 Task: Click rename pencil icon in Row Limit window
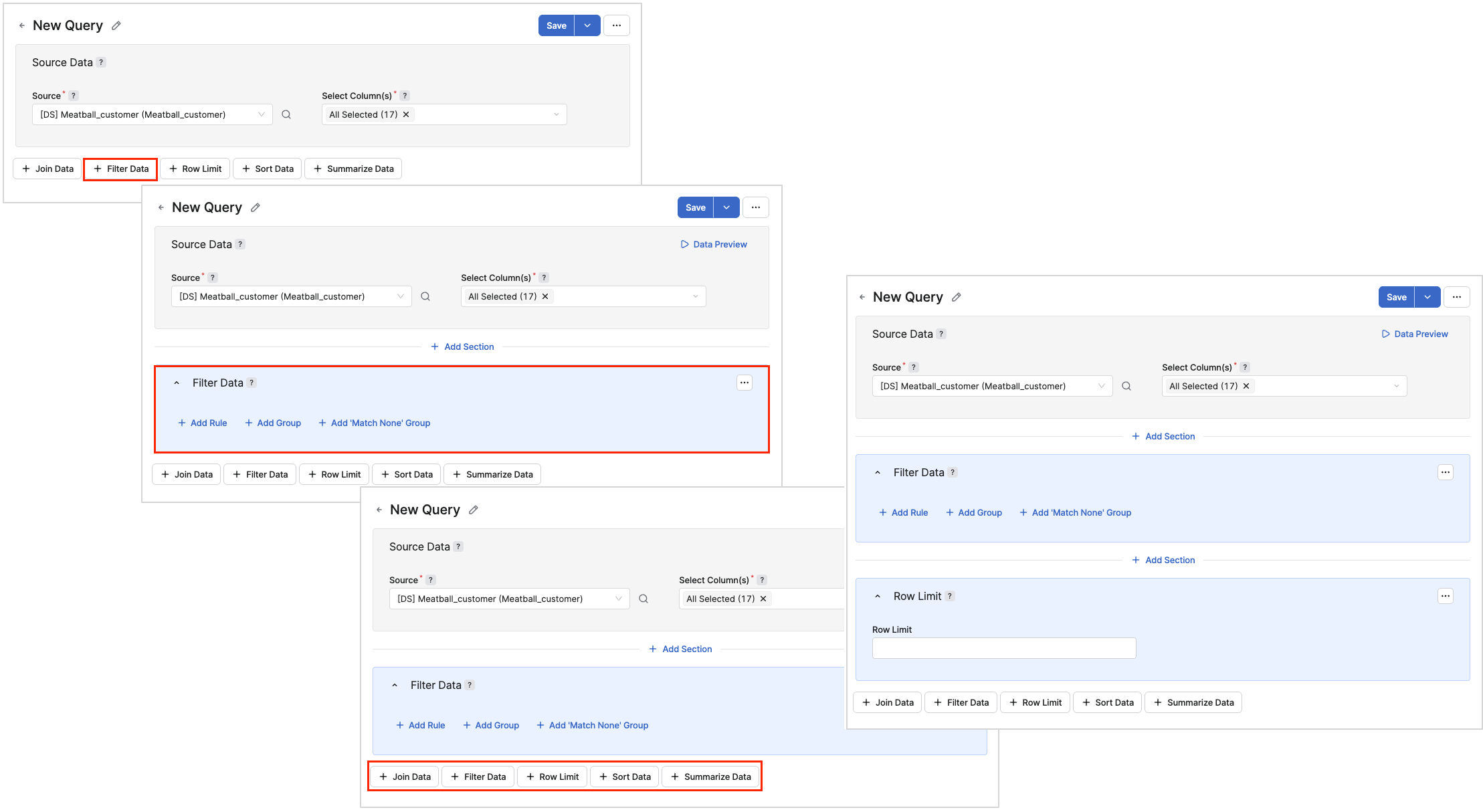click(957, 297)
